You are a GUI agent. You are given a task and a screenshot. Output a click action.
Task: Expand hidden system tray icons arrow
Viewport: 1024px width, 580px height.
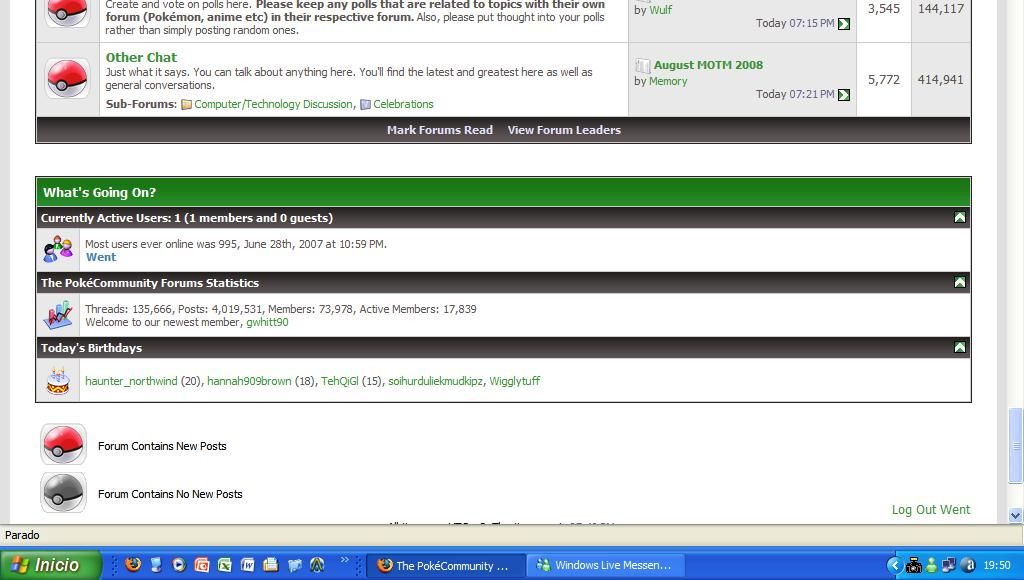pyautogui.click(x=894, y=565)
